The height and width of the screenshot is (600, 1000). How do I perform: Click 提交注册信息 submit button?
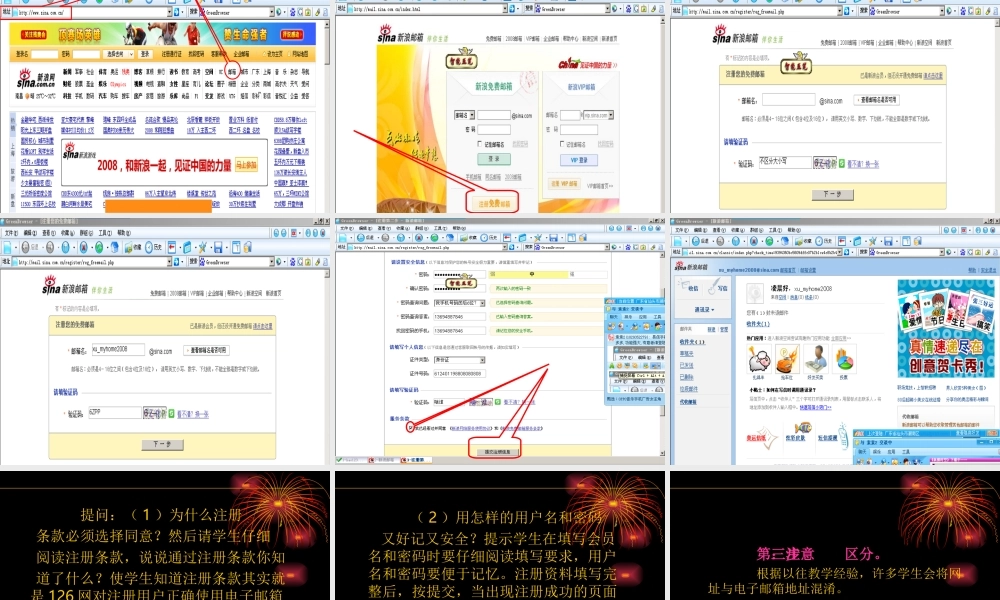tap(497, 451)
